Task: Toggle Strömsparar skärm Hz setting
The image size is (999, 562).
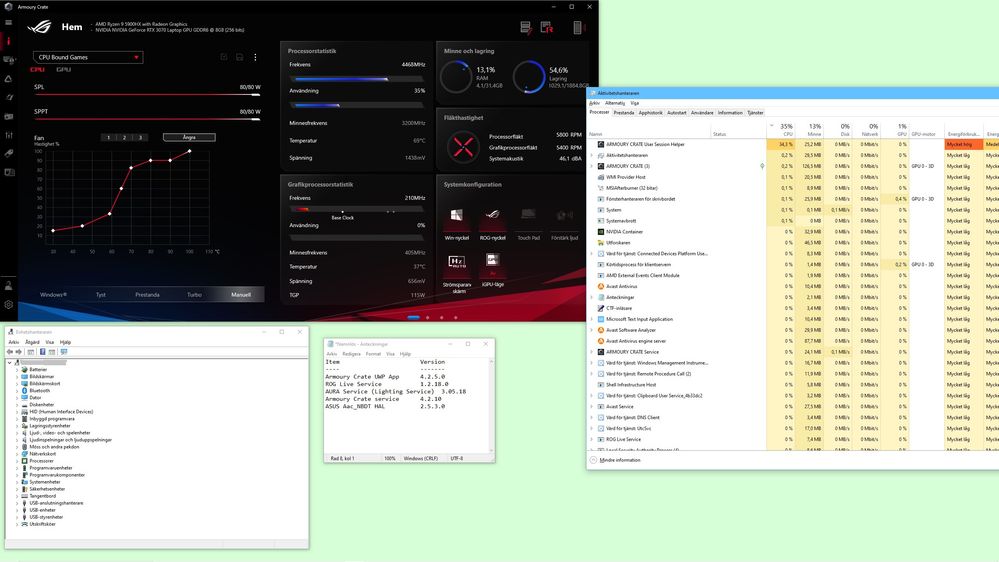Action: 457,273
